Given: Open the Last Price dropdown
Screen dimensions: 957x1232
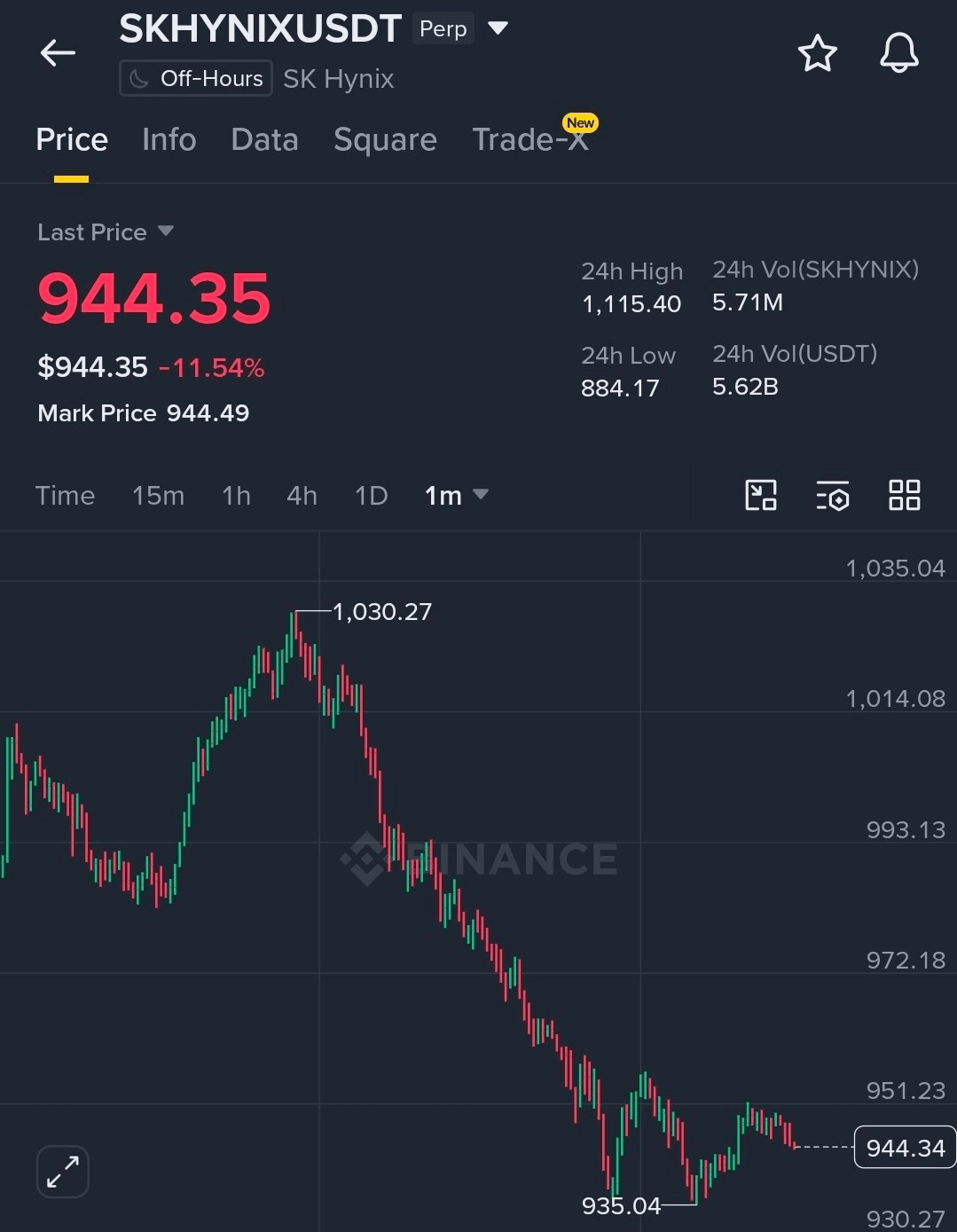Looking at the screenshot, I should 106,231.
